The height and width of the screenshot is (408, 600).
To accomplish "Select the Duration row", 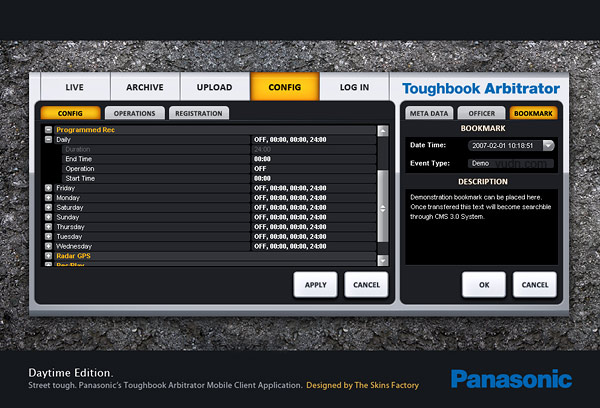I will tap(219, 149).
